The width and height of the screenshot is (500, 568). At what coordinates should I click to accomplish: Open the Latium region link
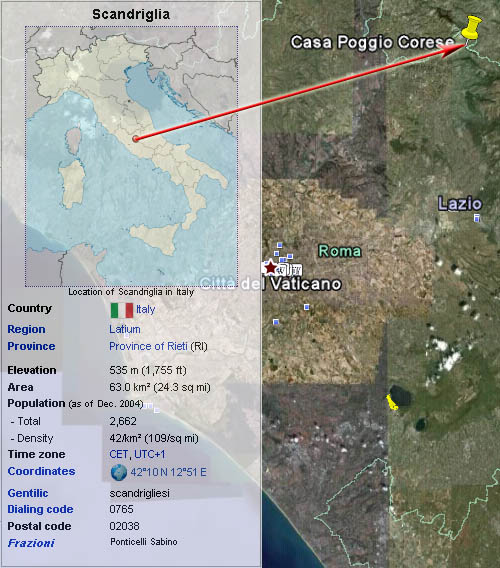coord(125,329)
